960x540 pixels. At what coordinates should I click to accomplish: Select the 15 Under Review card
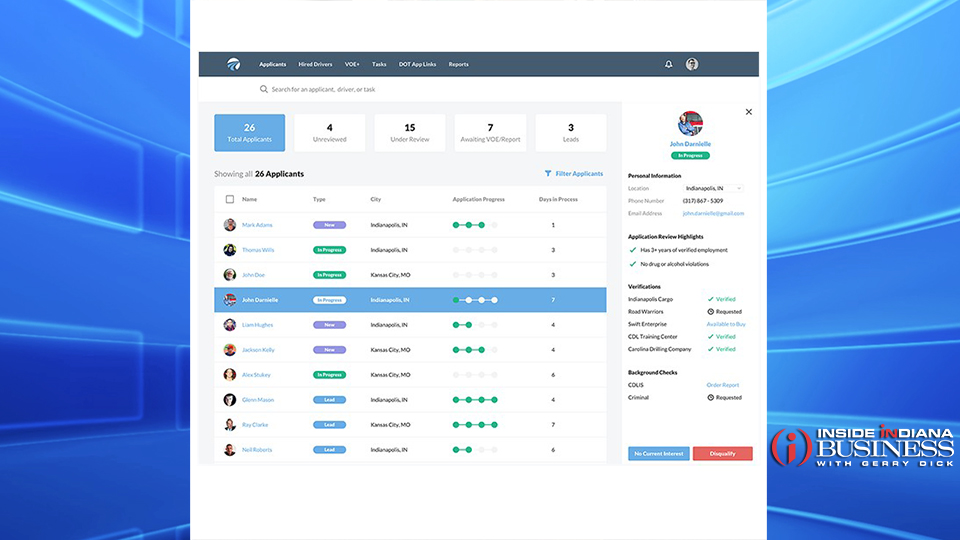pyautogui.click(x=410, y=133)
